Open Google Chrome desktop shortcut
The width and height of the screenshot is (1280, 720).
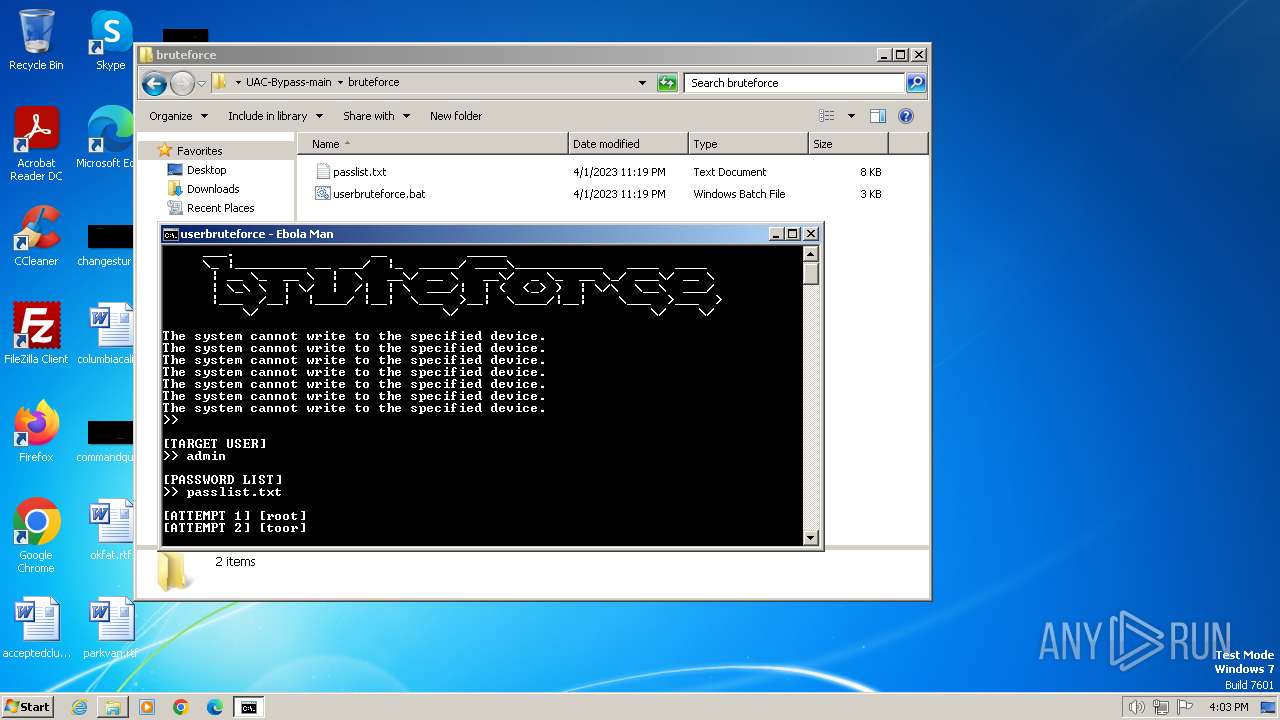(x=36, y=536)
